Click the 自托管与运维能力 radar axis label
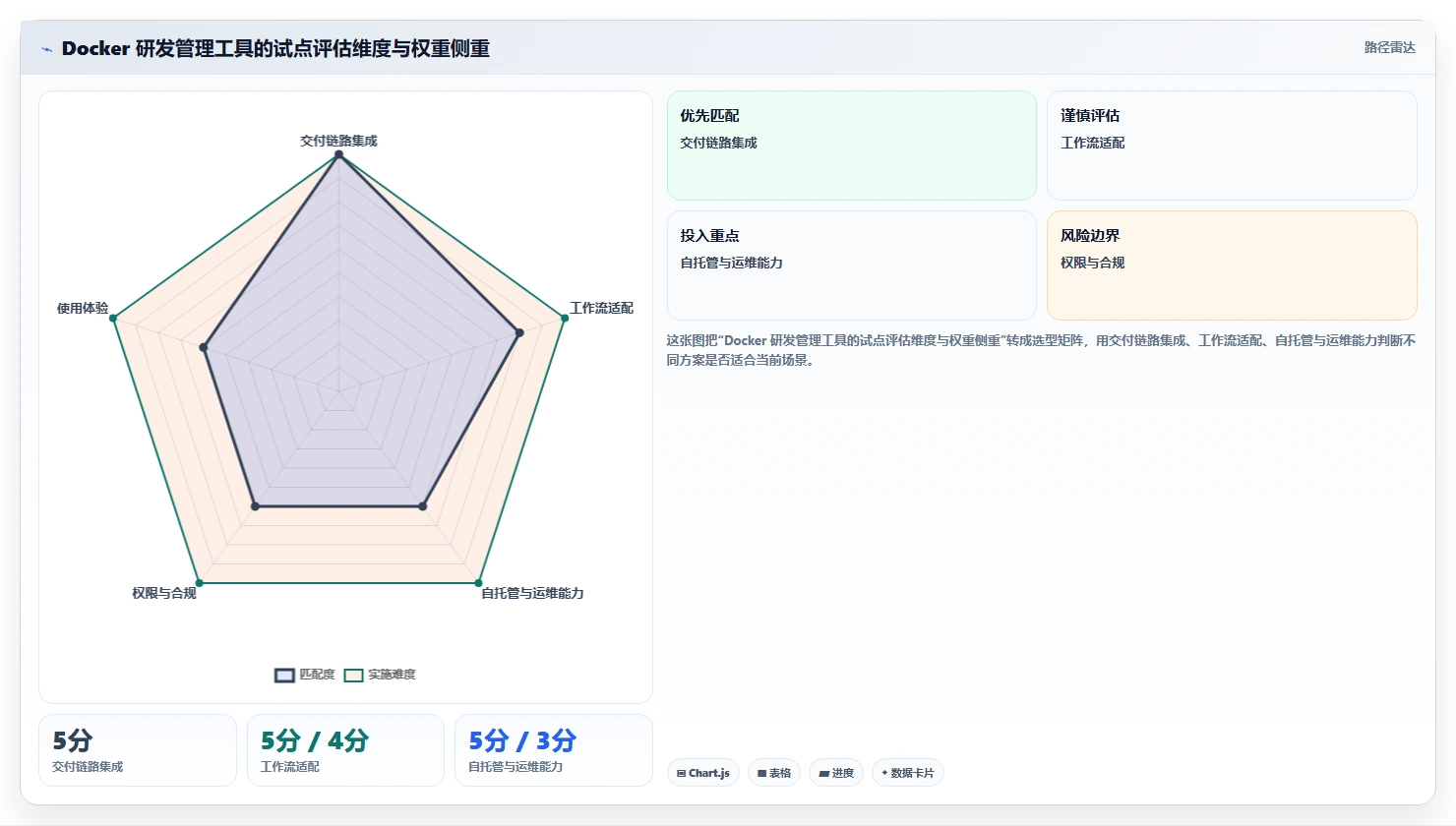 click(x=532, y=593)
